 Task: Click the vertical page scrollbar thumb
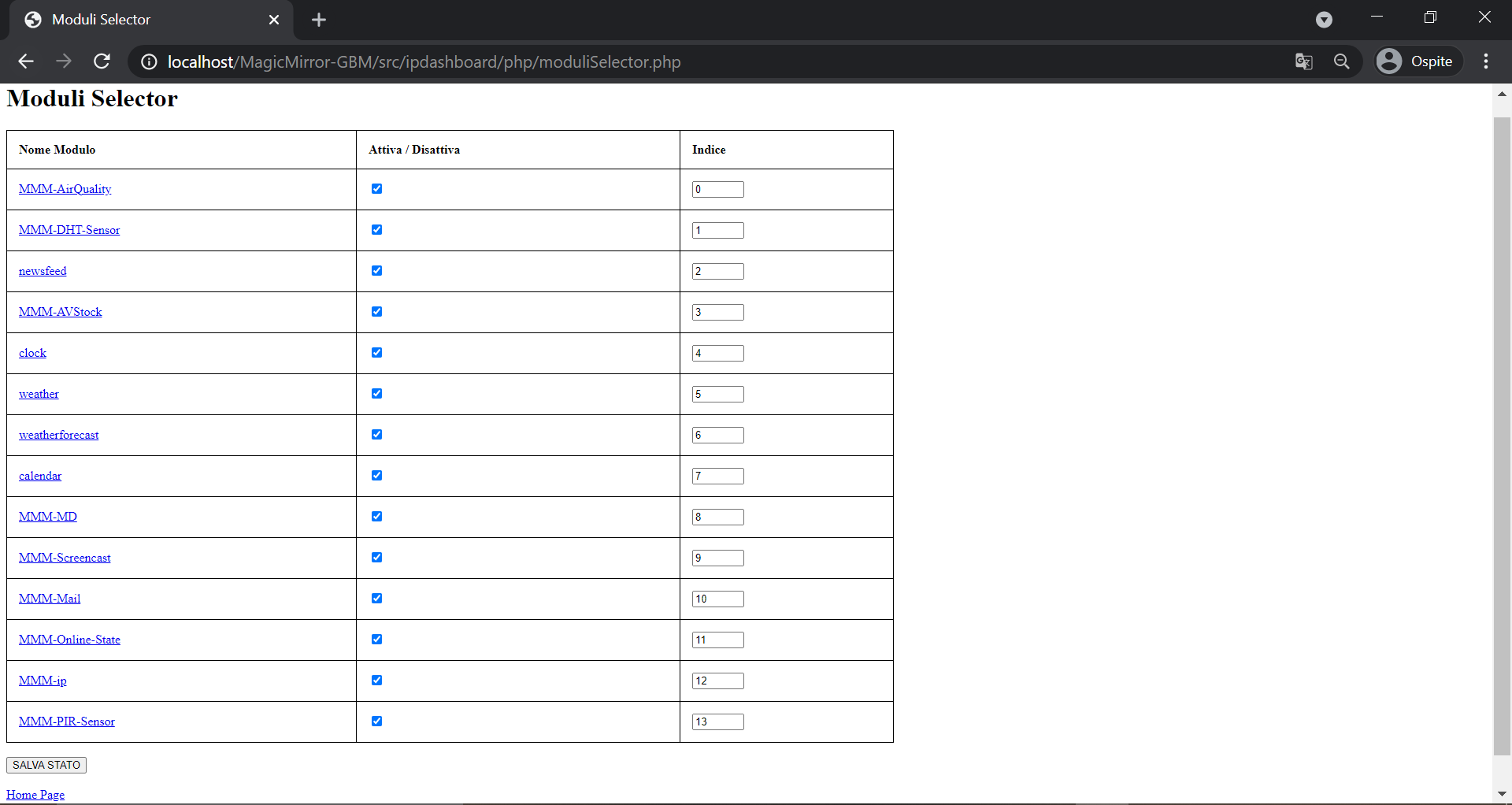[1502, 436]
